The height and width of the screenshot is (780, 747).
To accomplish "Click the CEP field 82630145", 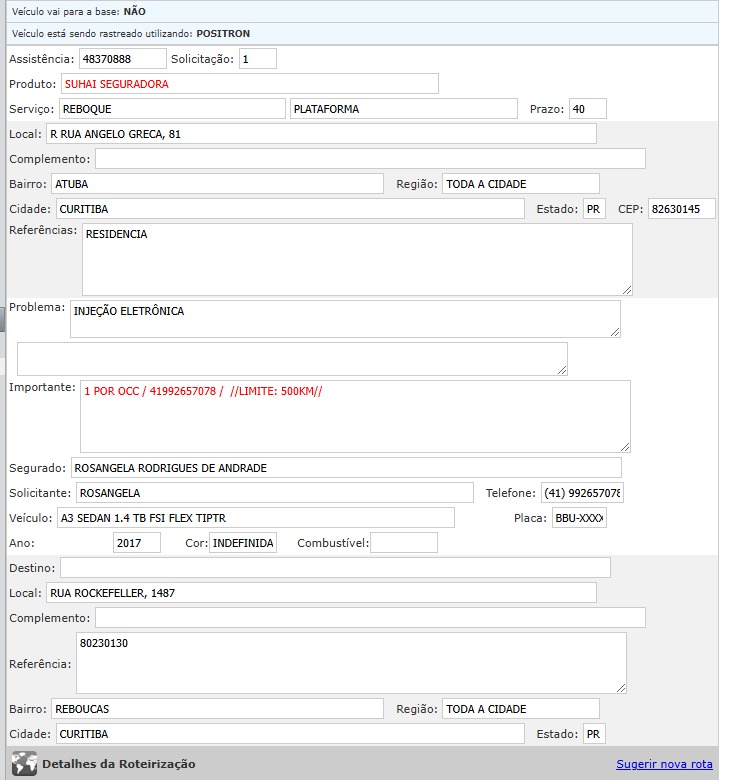I will tap(682, 208).
